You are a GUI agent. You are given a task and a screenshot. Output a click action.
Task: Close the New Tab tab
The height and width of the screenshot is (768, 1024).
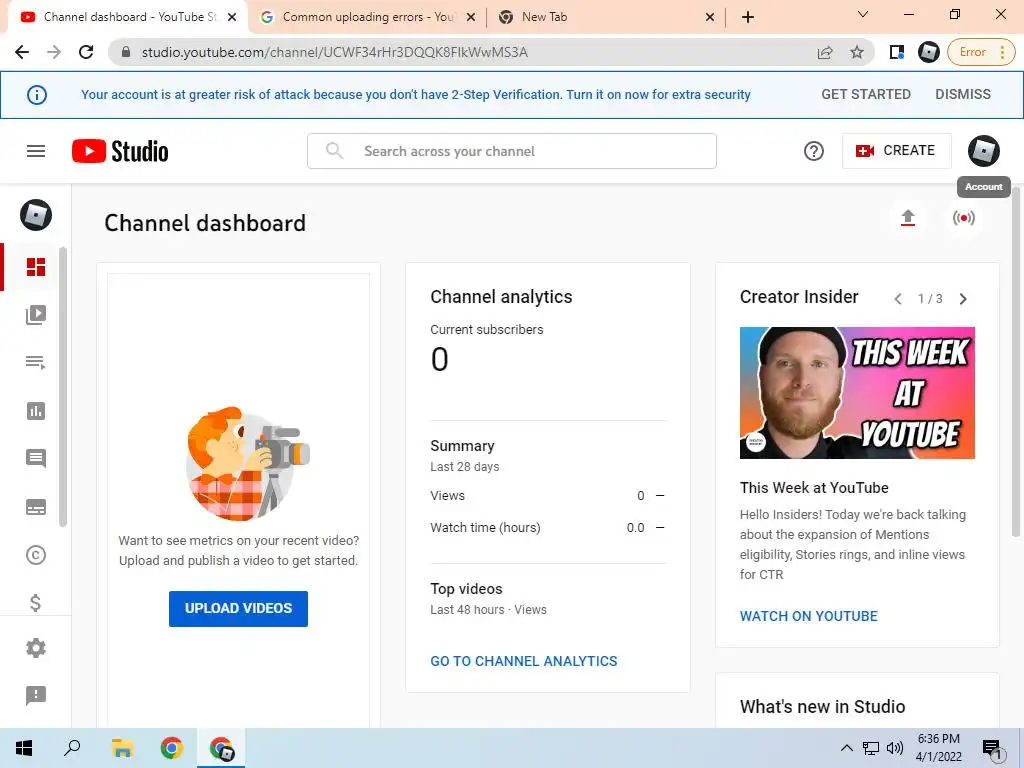click(x=710, y=17)
